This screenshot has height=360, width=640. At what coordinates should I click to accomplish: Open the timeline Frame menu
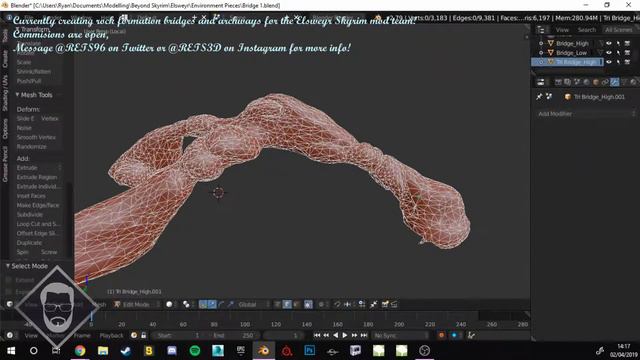(82, 336)
